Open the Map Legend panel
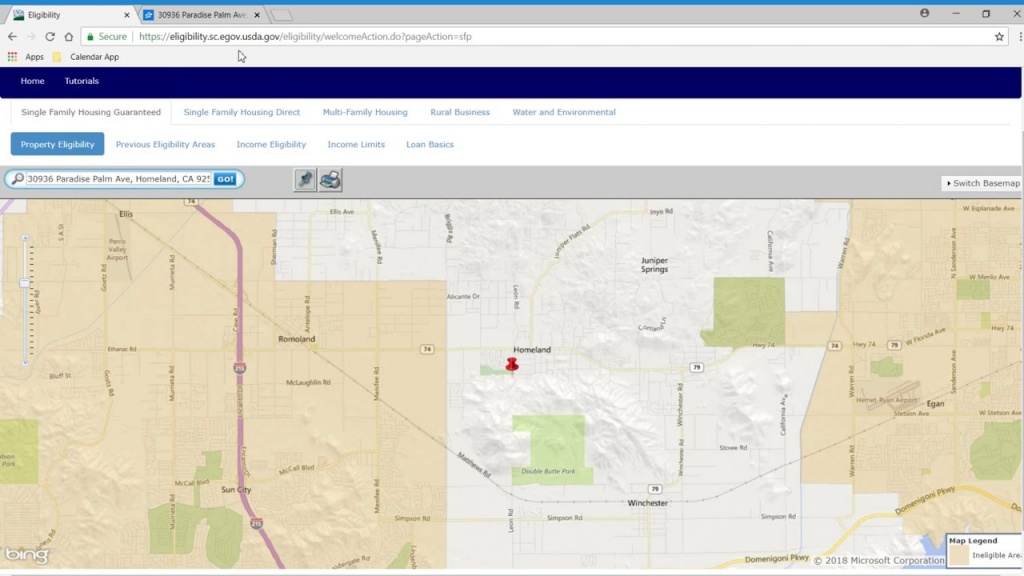Viewport: 1024px width, 576px height. coord(973,541)
